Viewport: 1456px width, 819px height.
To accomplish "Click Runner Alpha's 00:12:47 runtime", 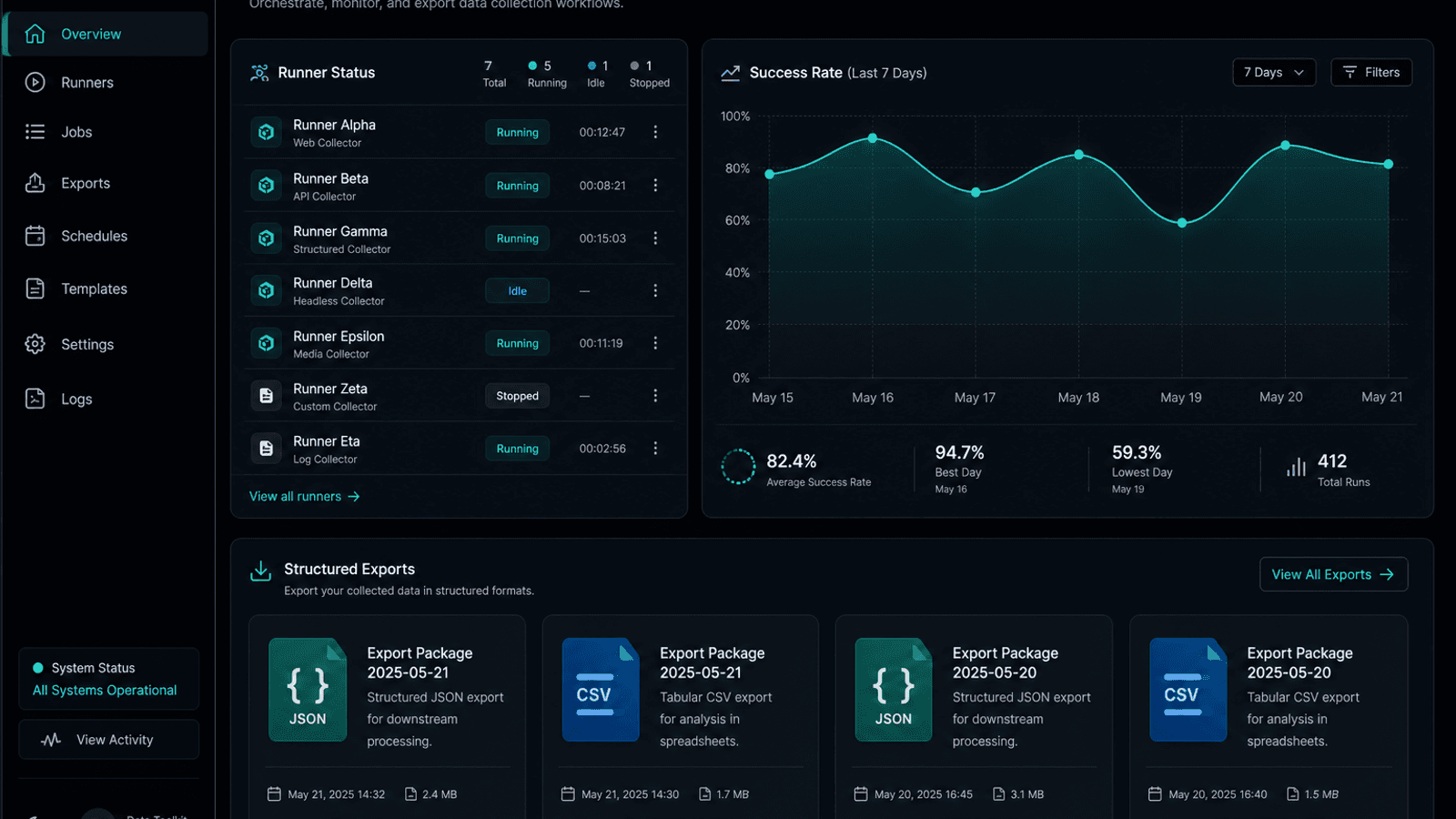I will (602, 133).
